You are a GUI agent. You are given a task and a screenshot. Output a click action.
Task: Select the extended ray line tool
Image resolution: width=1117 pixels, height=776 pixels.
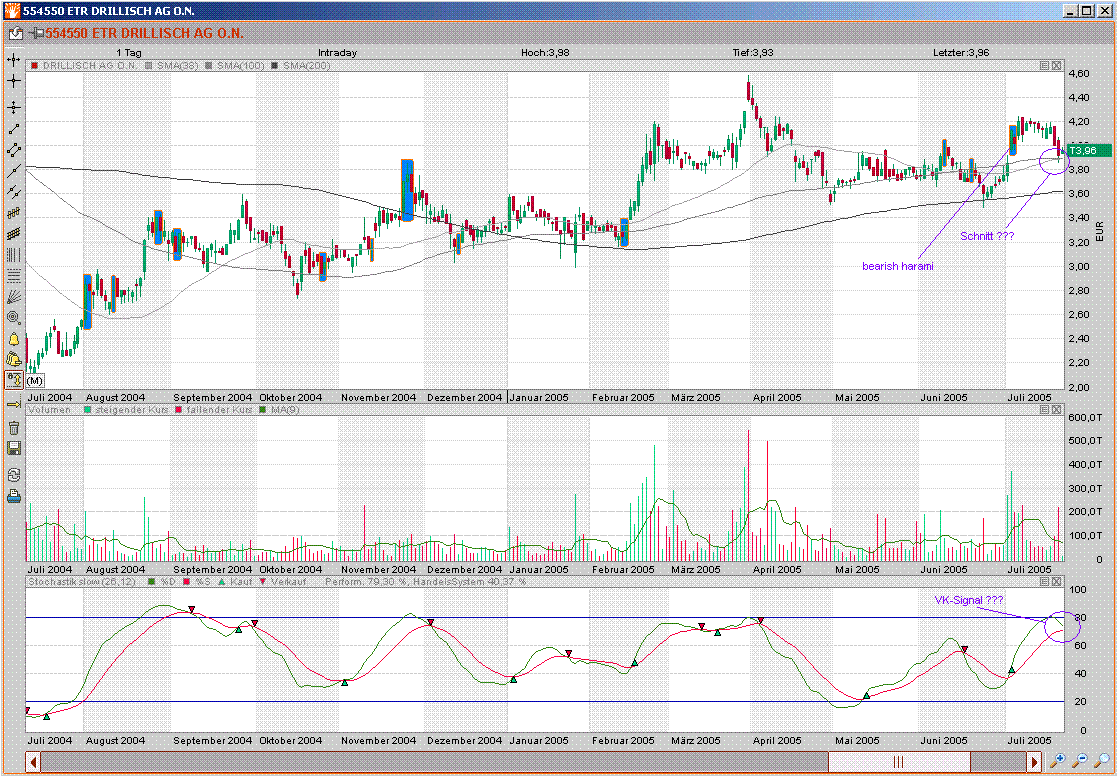(x=14, y=171)
